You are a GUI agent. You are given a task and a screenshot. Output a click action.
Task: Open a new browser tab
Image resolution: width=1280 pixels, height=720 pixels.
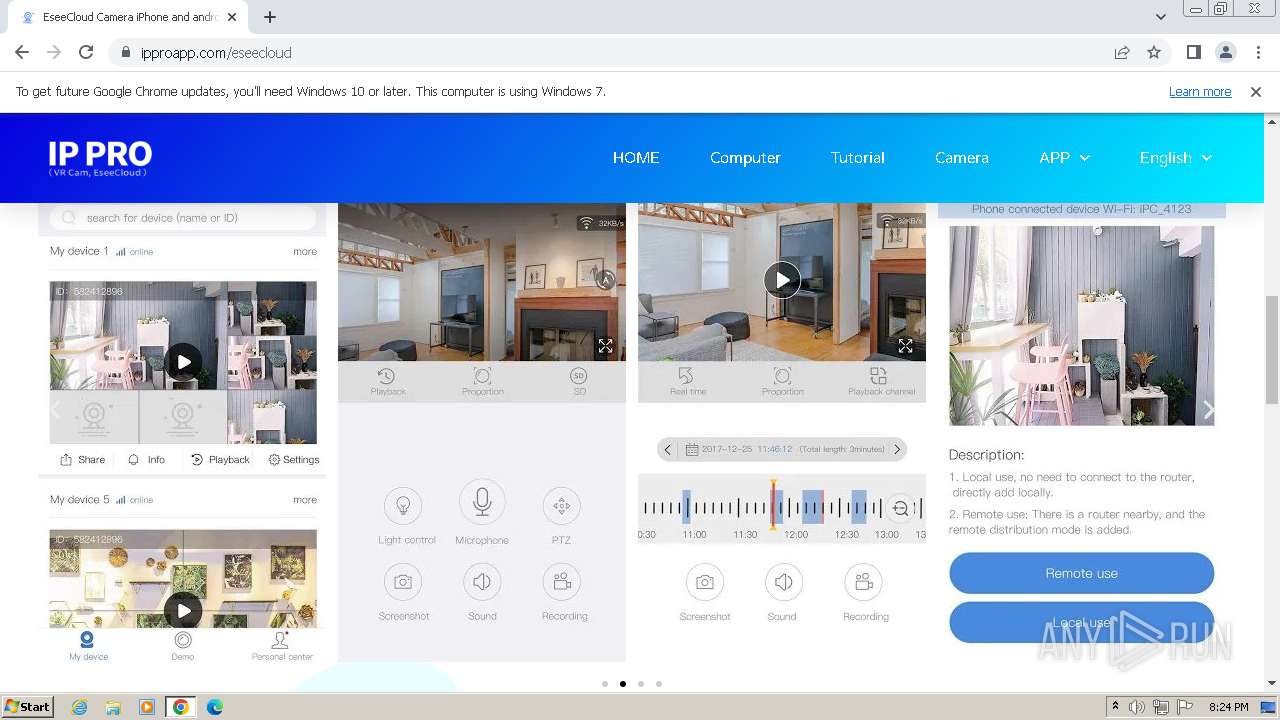coord(270,17)
